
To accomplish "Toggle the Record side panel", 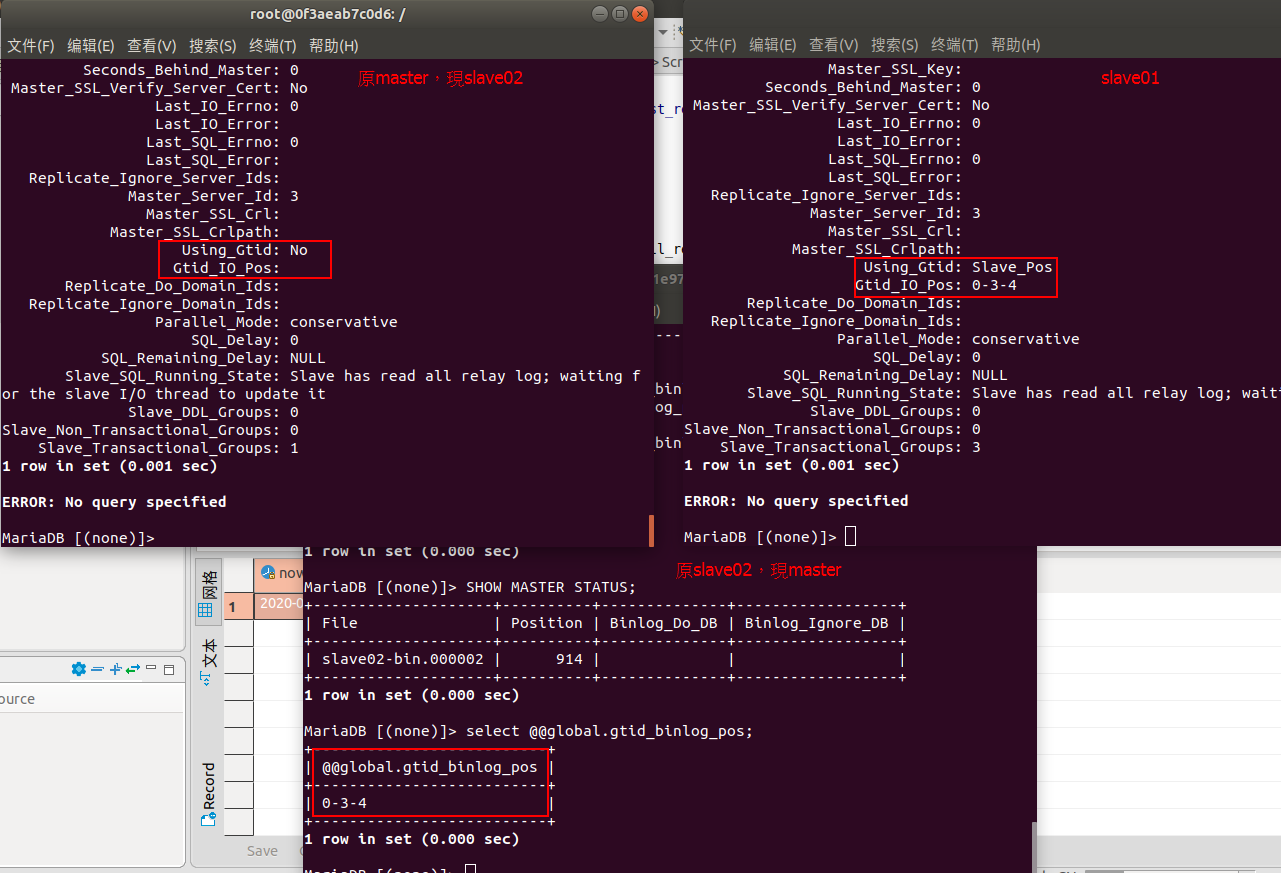I will pyautogui.click(x=208, y=794).
